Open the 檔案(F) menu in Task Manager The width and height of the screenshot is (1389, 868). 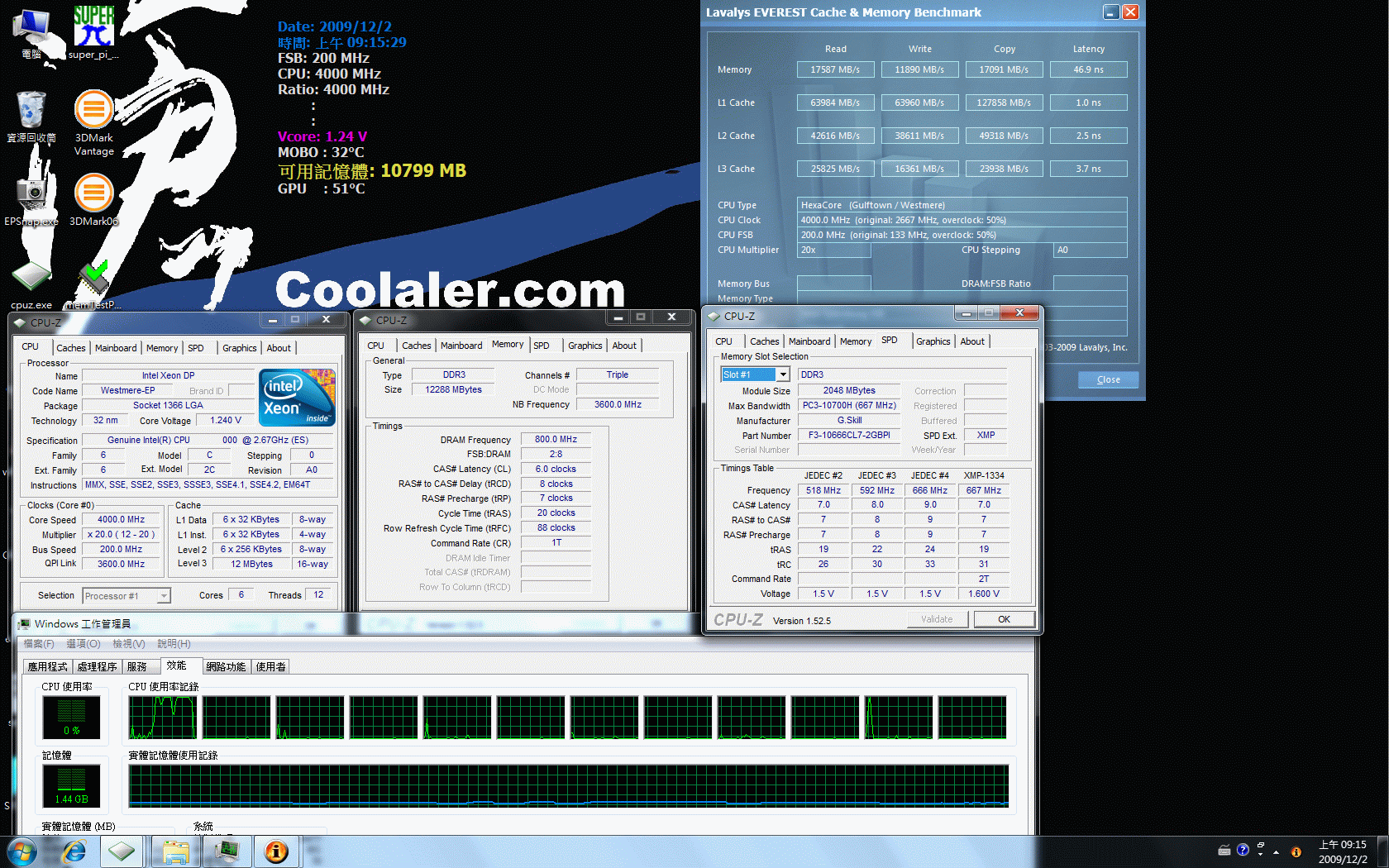(x=39, y=644)
